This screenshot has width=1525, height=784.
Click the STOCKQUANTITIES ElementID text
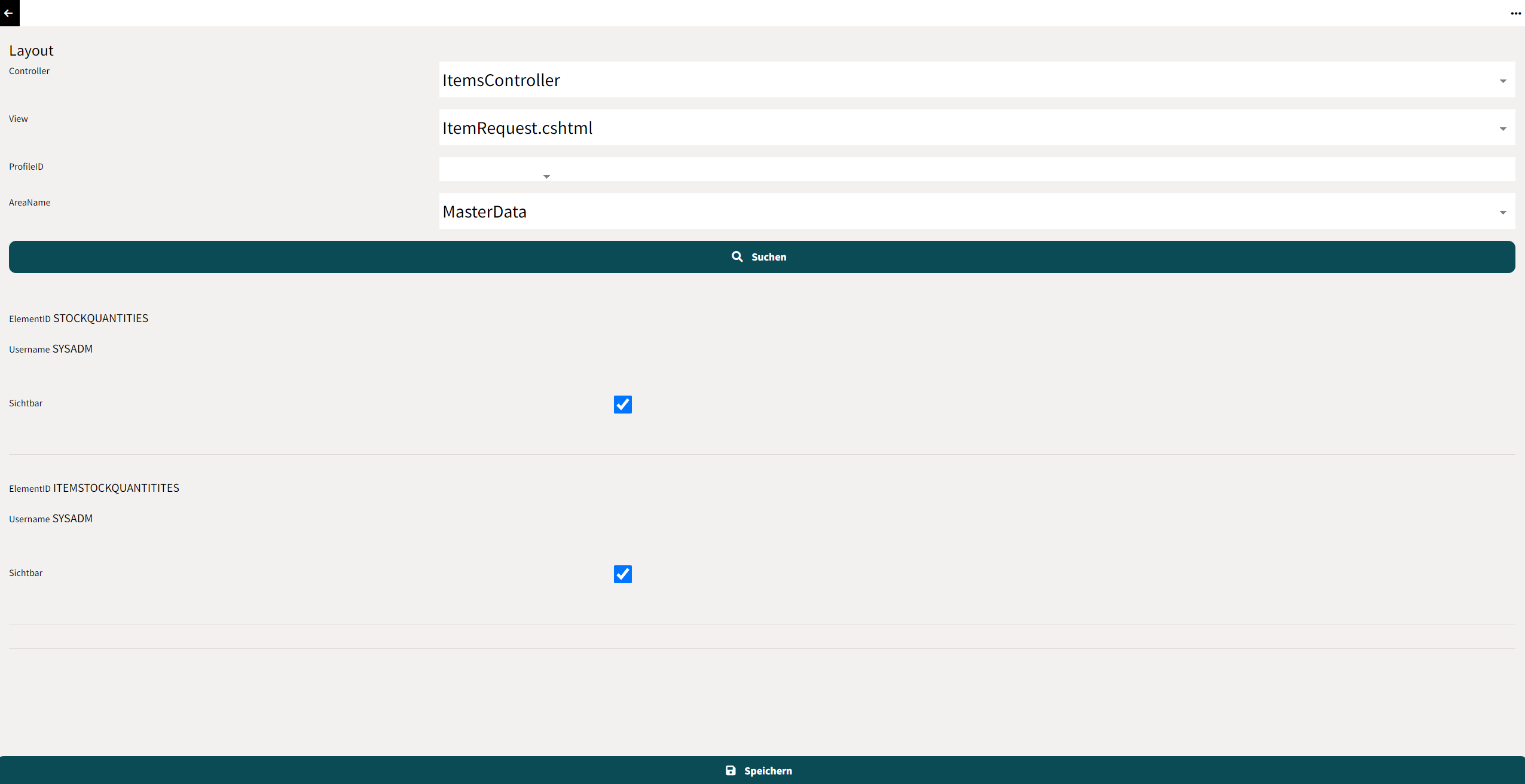coord(100,318)
